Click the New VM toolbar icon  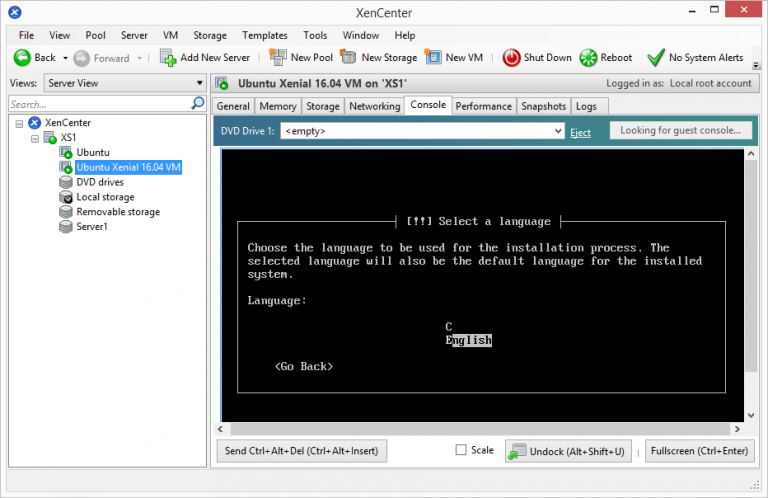(x=433, y=58)
